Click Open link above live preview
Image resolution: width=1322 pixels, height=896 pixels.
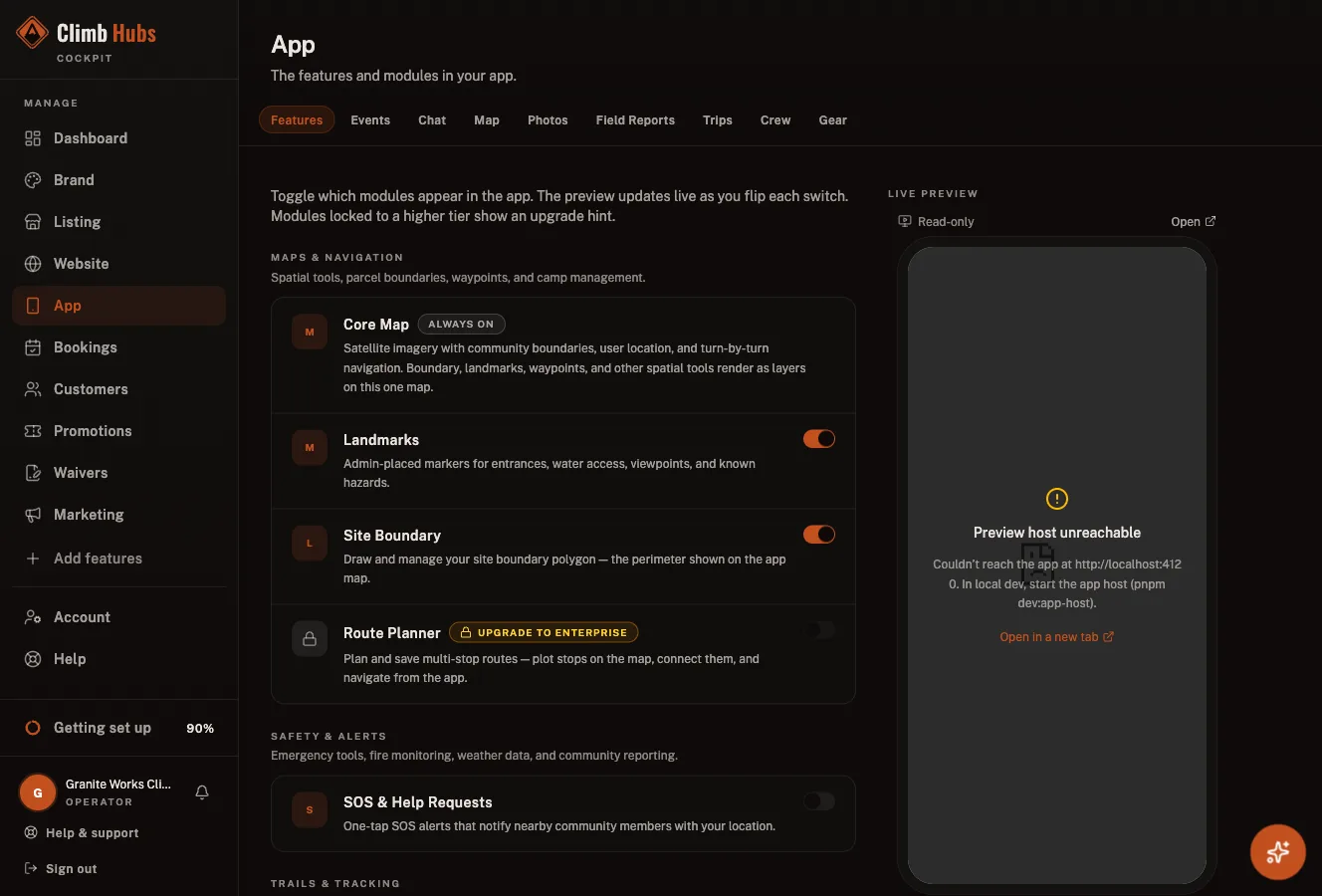click(1194, 222)
